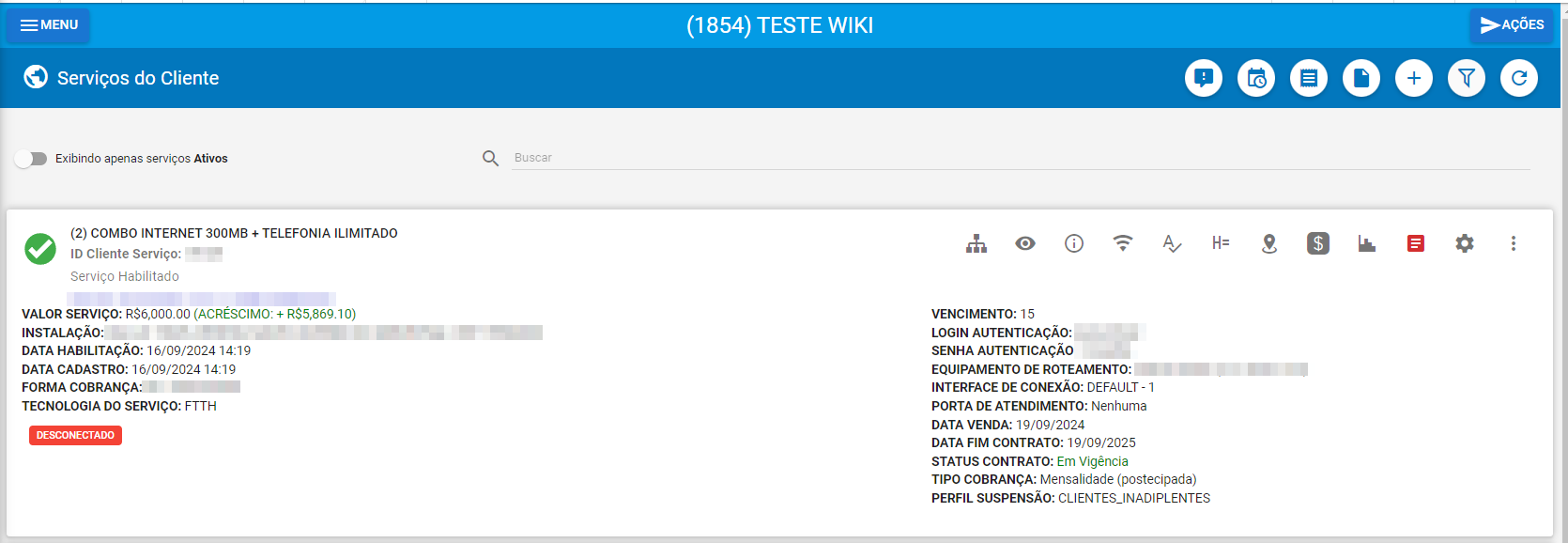Open the dollar sign billing icon
This screenshot has height=543, width=1568.
pyautogui.click(x=1318, y=244)
